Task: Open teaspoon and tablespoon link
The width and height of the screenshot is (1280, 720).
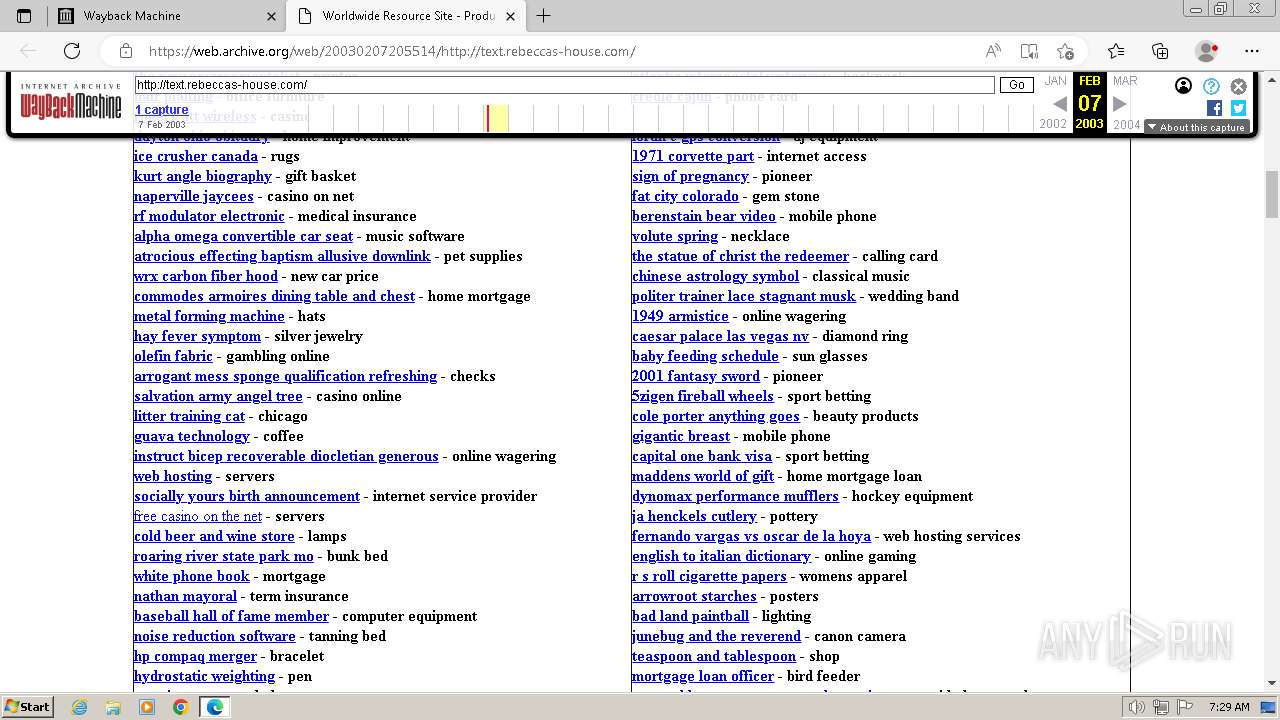Action: pyautogui.click(x=714, y=656)
